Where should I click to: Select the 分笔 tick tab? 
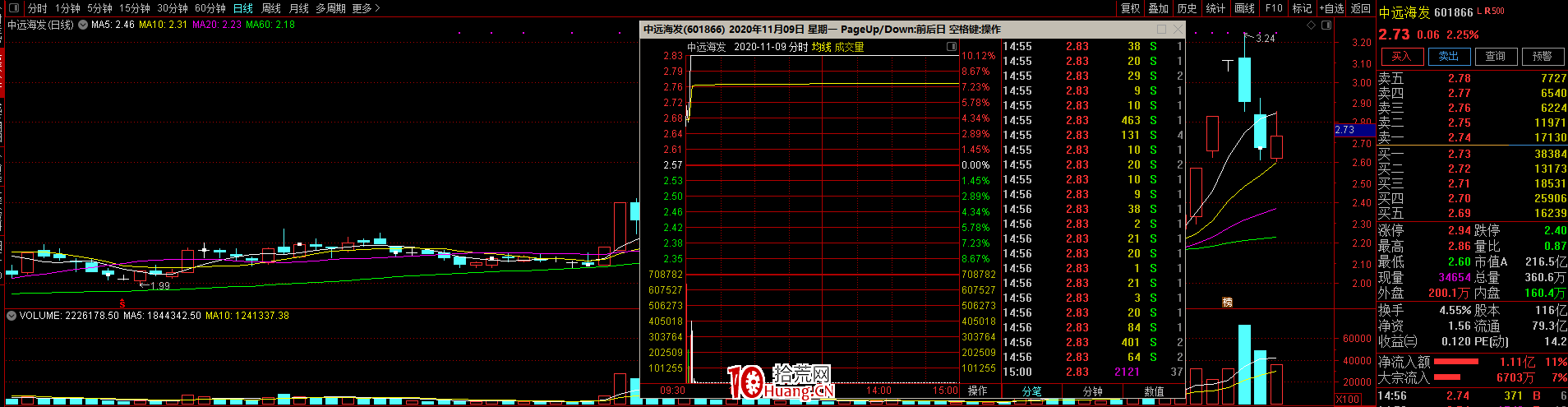tap(1031, 391)
